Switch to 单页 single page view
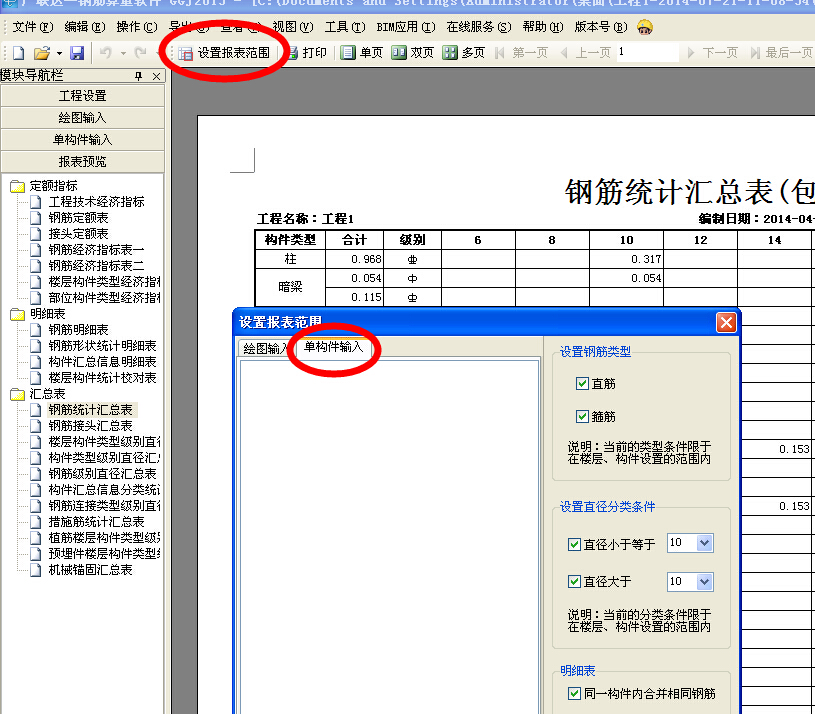815x714 pixels. click(x=362, y=52)
